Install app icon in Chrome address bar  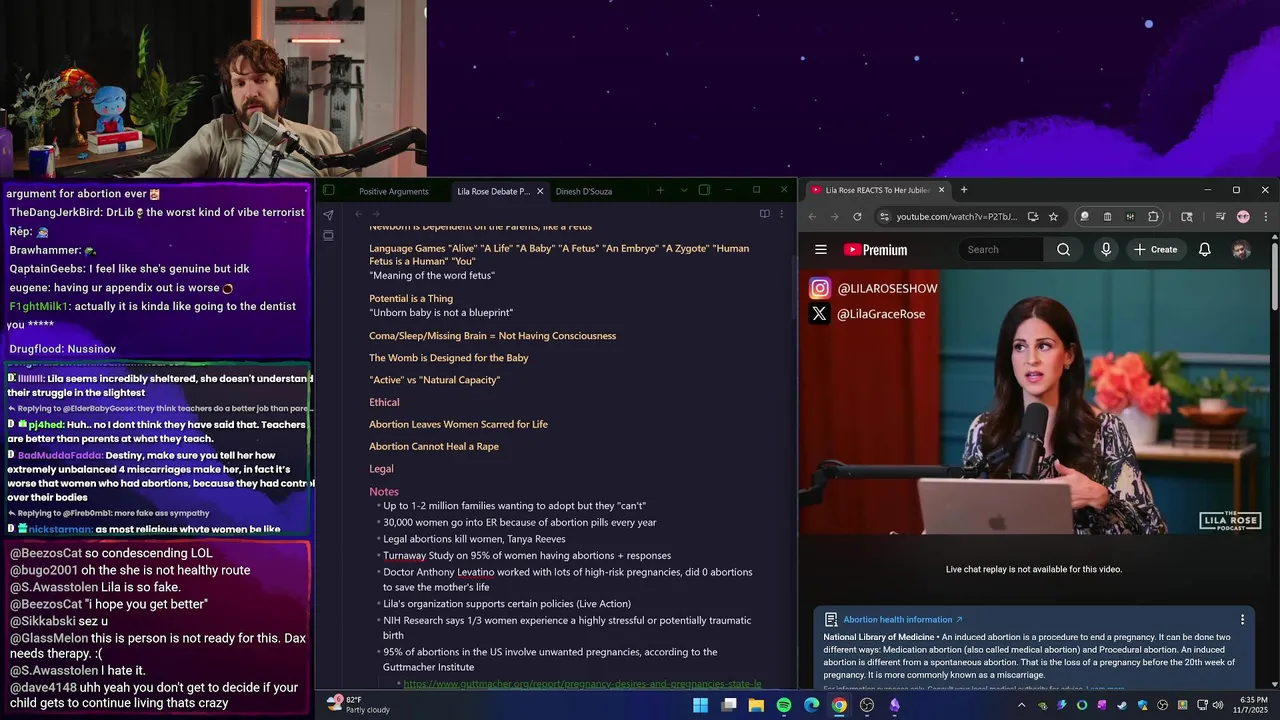click(x=1033, y=216)
